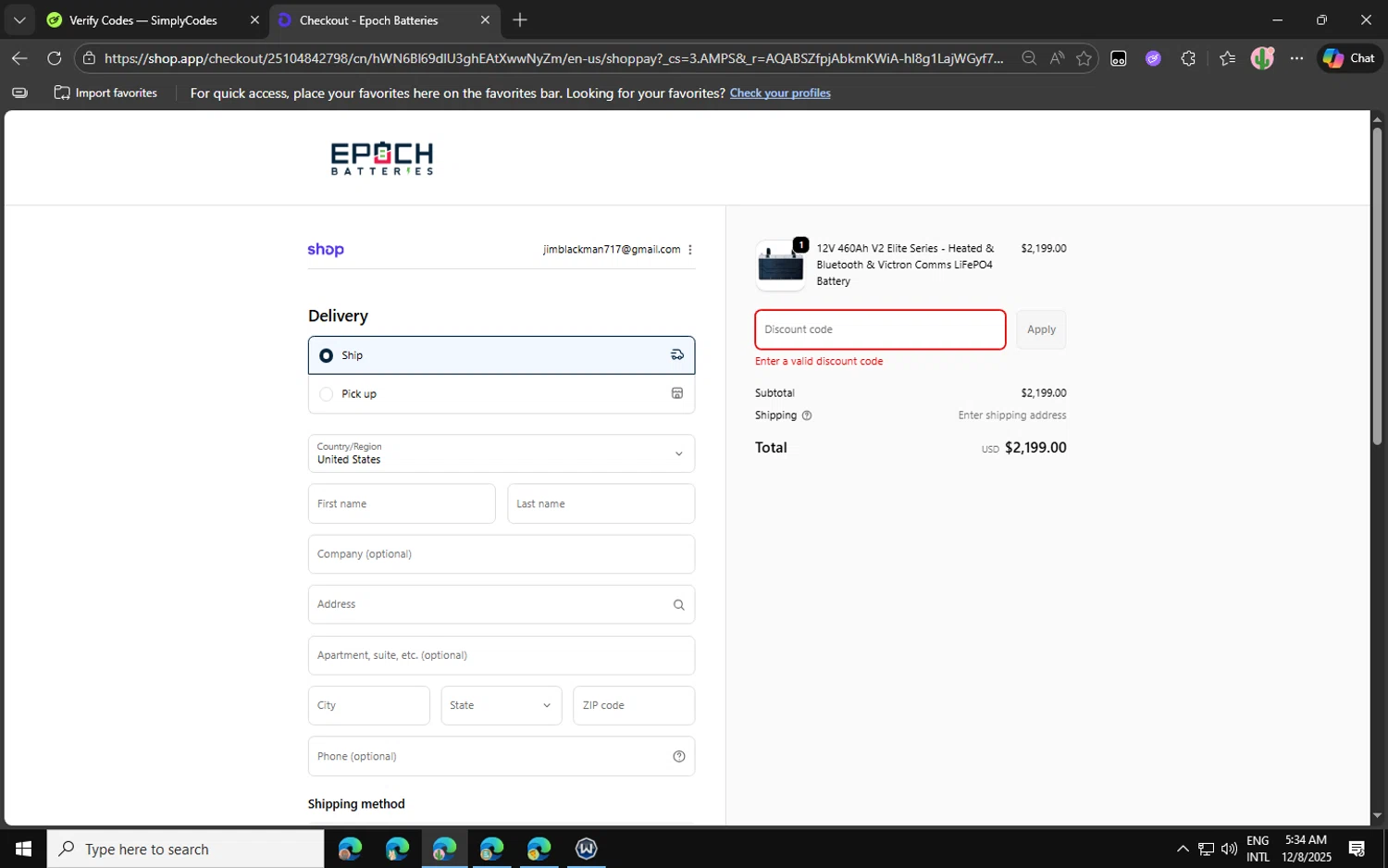Image resolution: width=1388 pixels, height=868 pixels.
Task: Open the State dropdown
Action: 502,705
